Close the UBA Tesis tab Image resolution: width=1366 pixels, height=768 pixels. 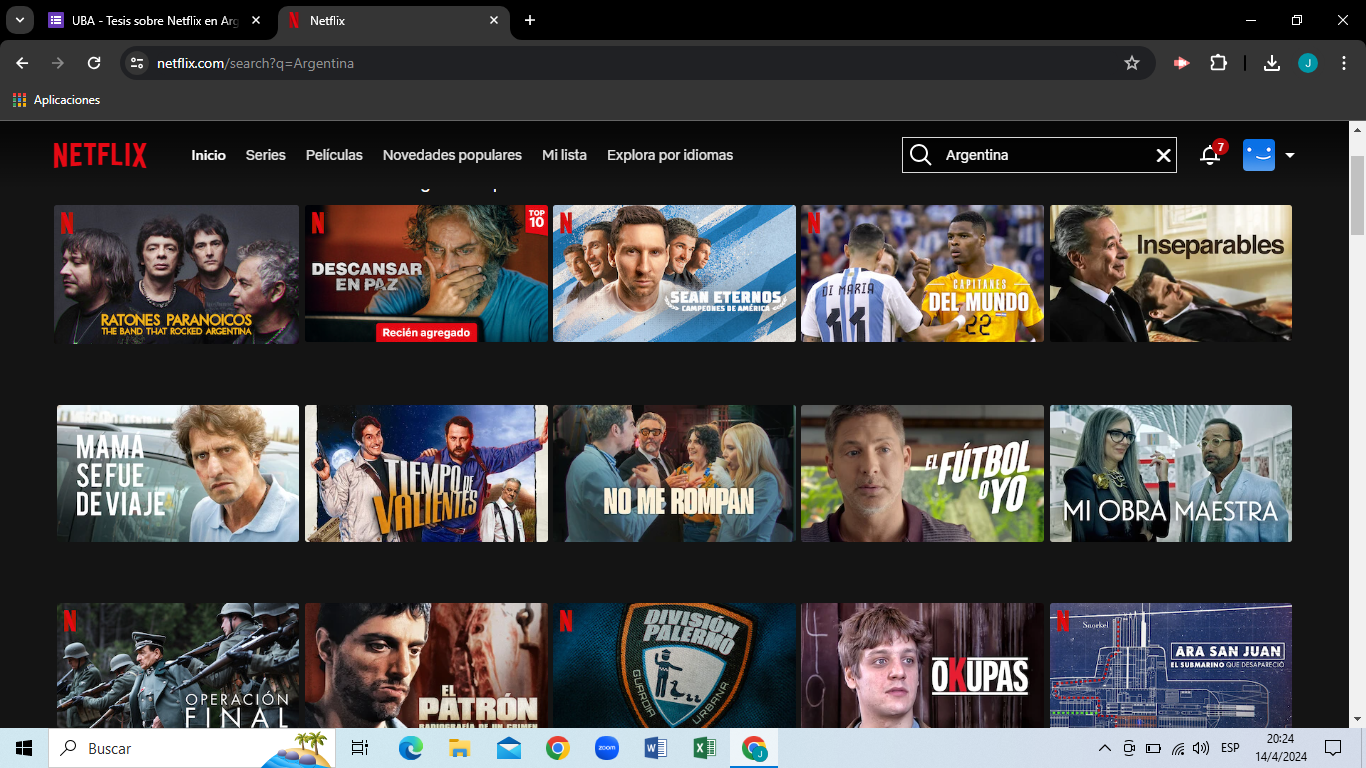point(257,20)
